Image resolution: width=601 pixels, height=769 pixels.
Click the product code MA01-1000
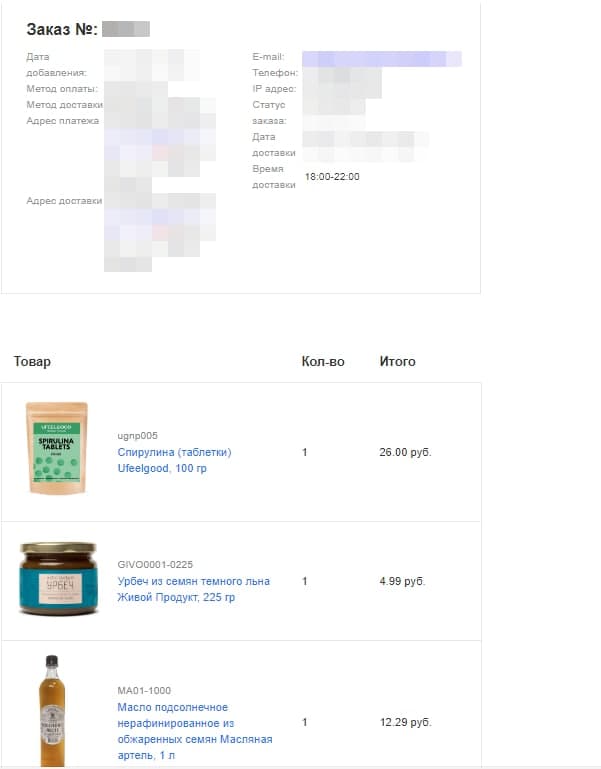coord(144,691)
